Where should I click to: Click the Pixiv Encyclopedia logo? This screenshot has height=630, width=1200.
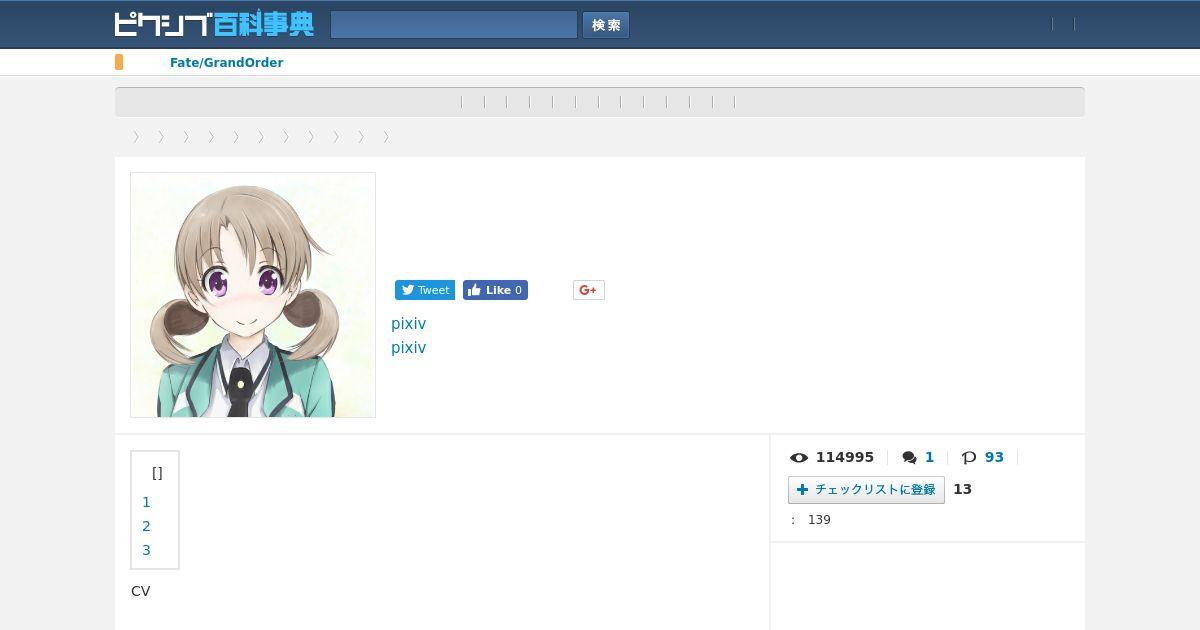214,24
